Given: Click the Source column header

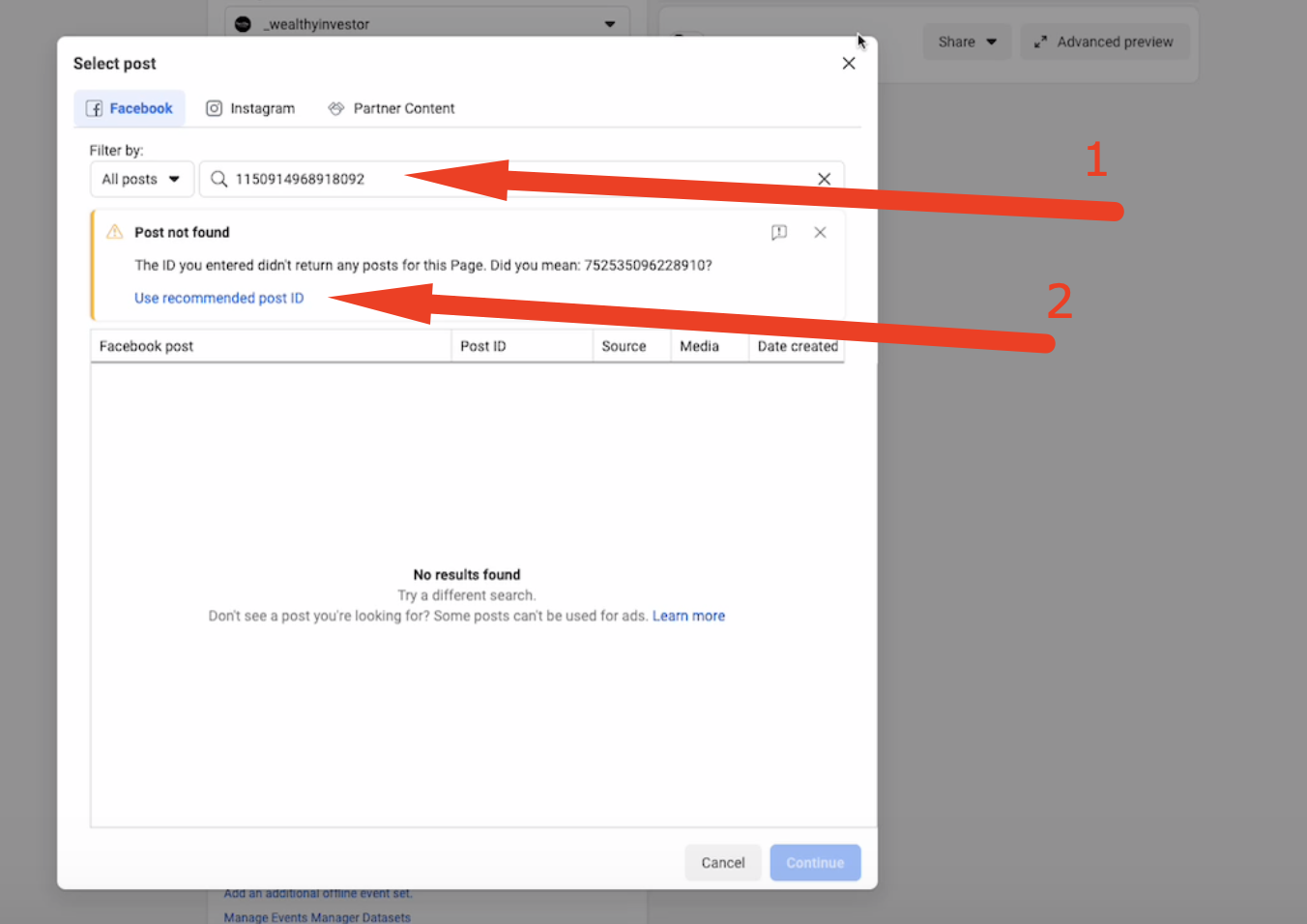Looking at the screenshot, I should point(632,346).
